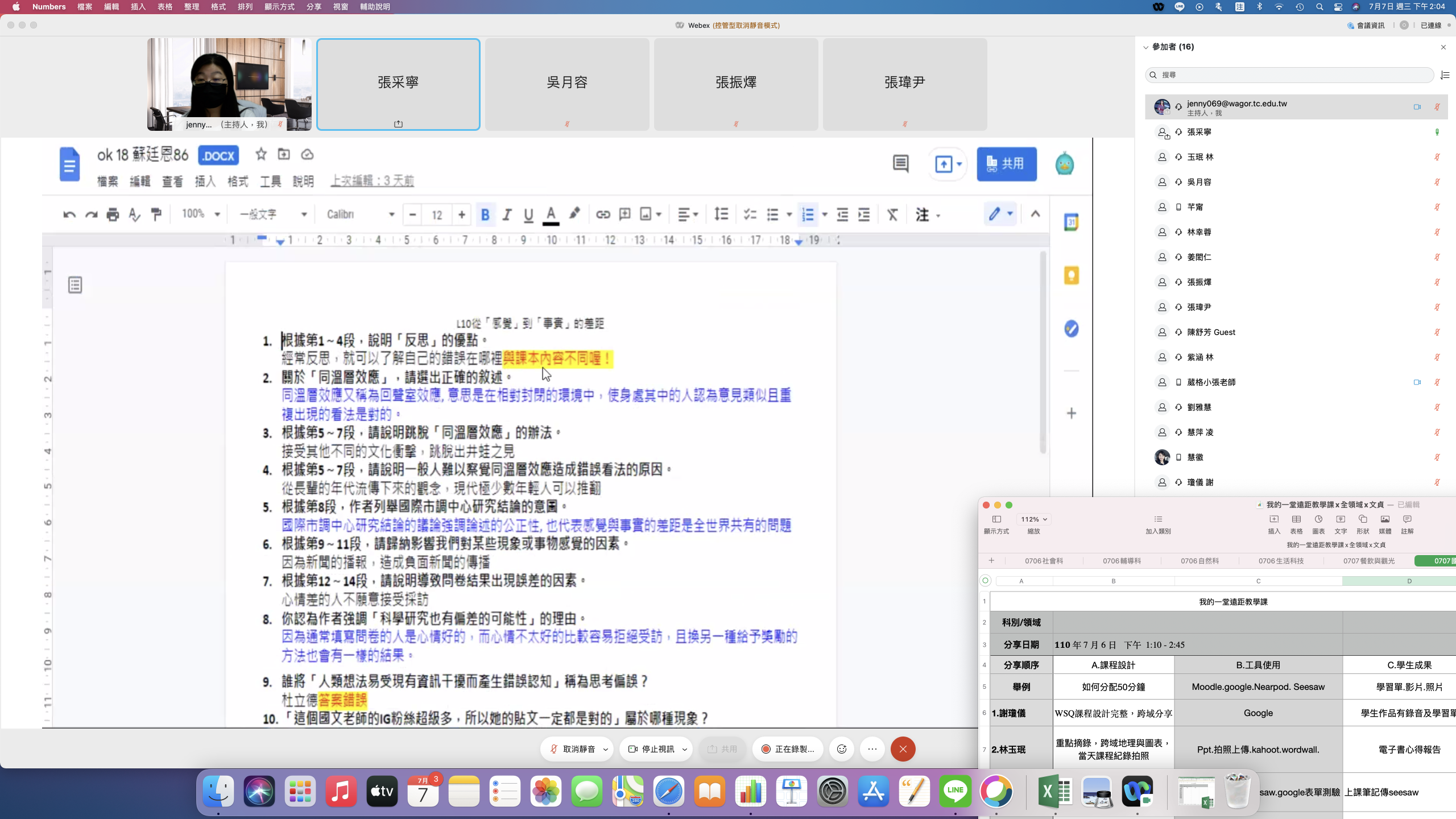The height and width of the screenshot is (819, 1456).
Task: Click the paint format roller icon
Action: (x=156, y=214)
